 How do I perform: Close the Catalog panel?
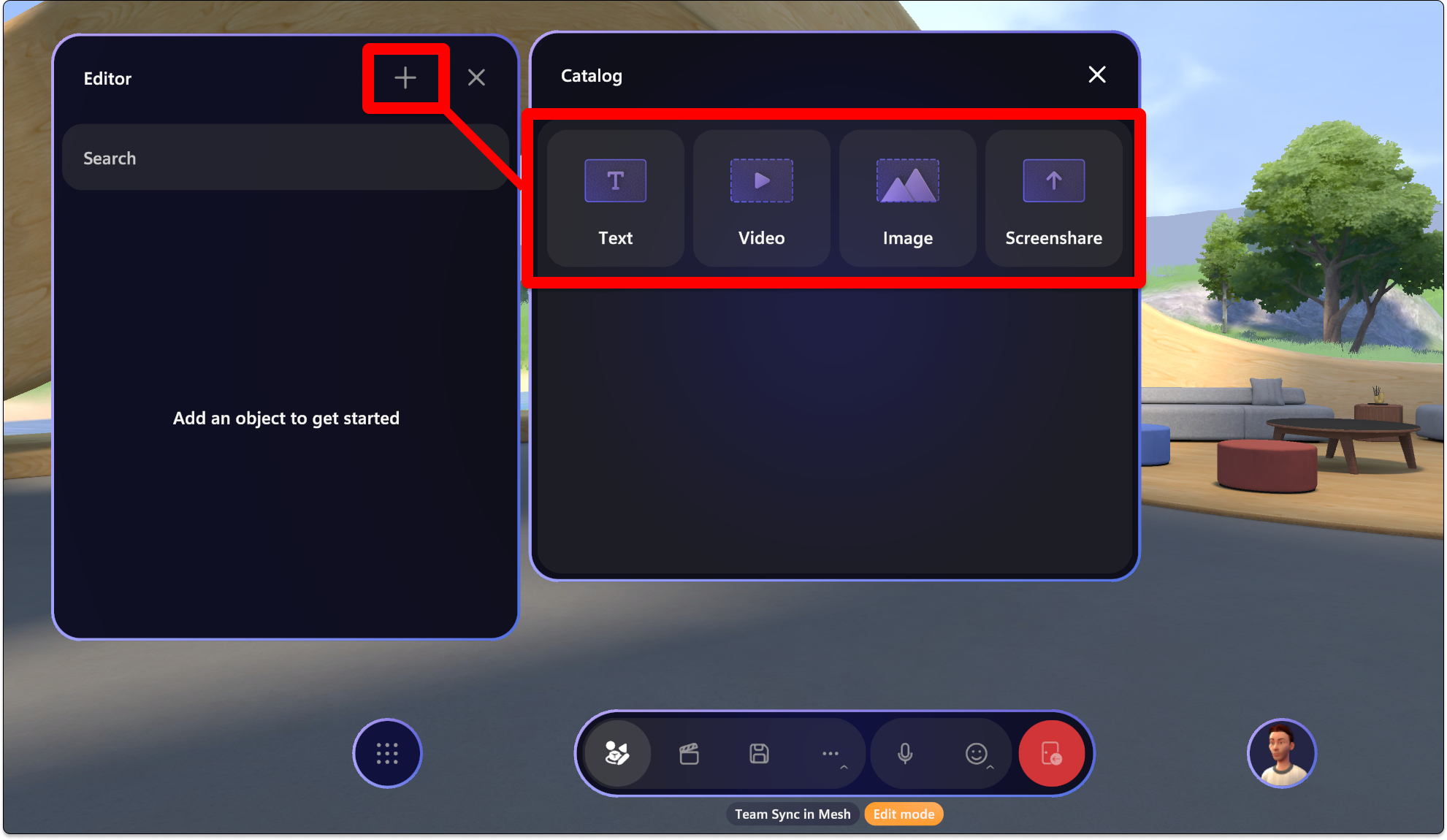[x=1096, y=75]
